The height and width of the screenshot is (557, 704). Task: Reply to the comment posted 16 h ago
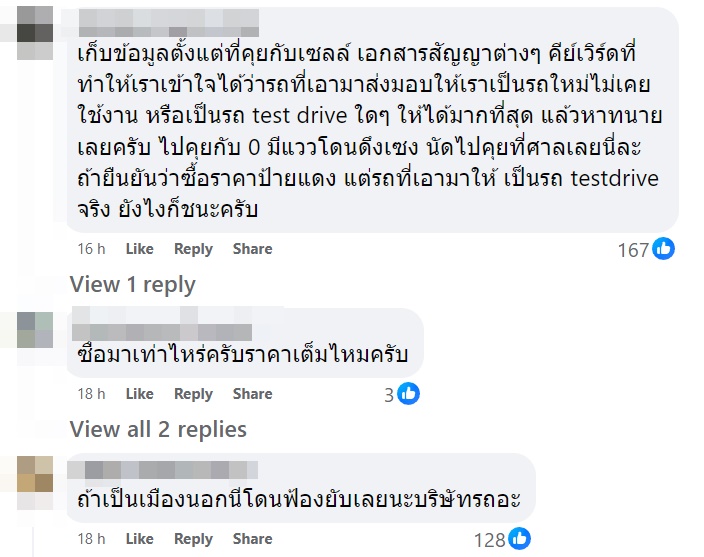point(193,249)
